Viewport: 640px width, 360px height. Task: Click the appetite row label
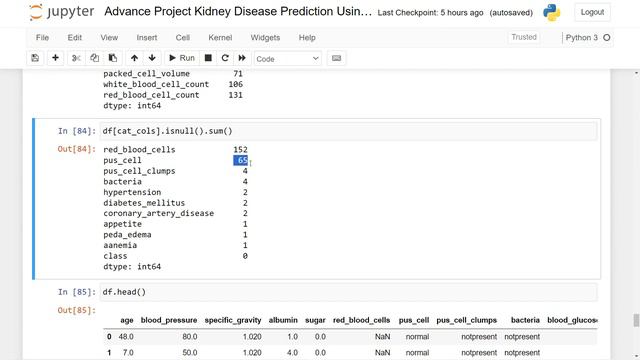(x=122, y=224)
